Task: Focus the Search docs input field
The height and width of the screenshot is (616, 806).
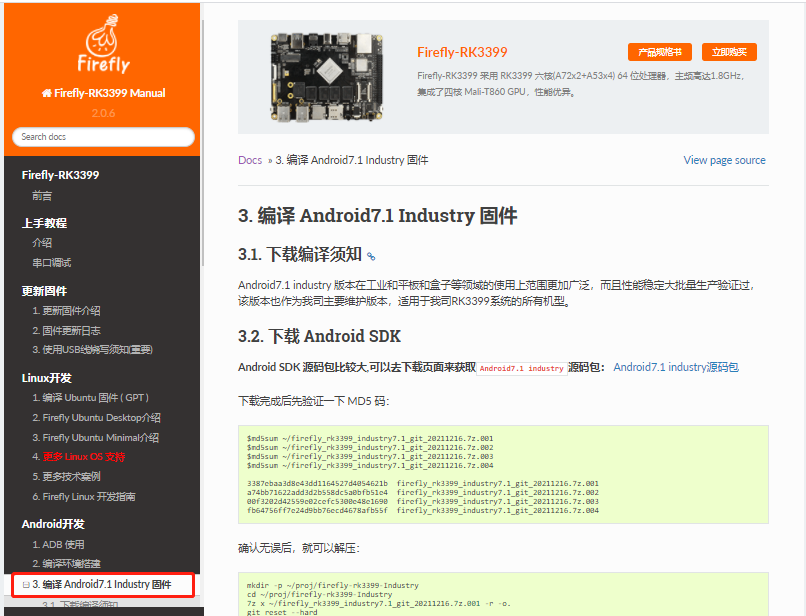Action: pyautogui.click(x=103, y=137)
